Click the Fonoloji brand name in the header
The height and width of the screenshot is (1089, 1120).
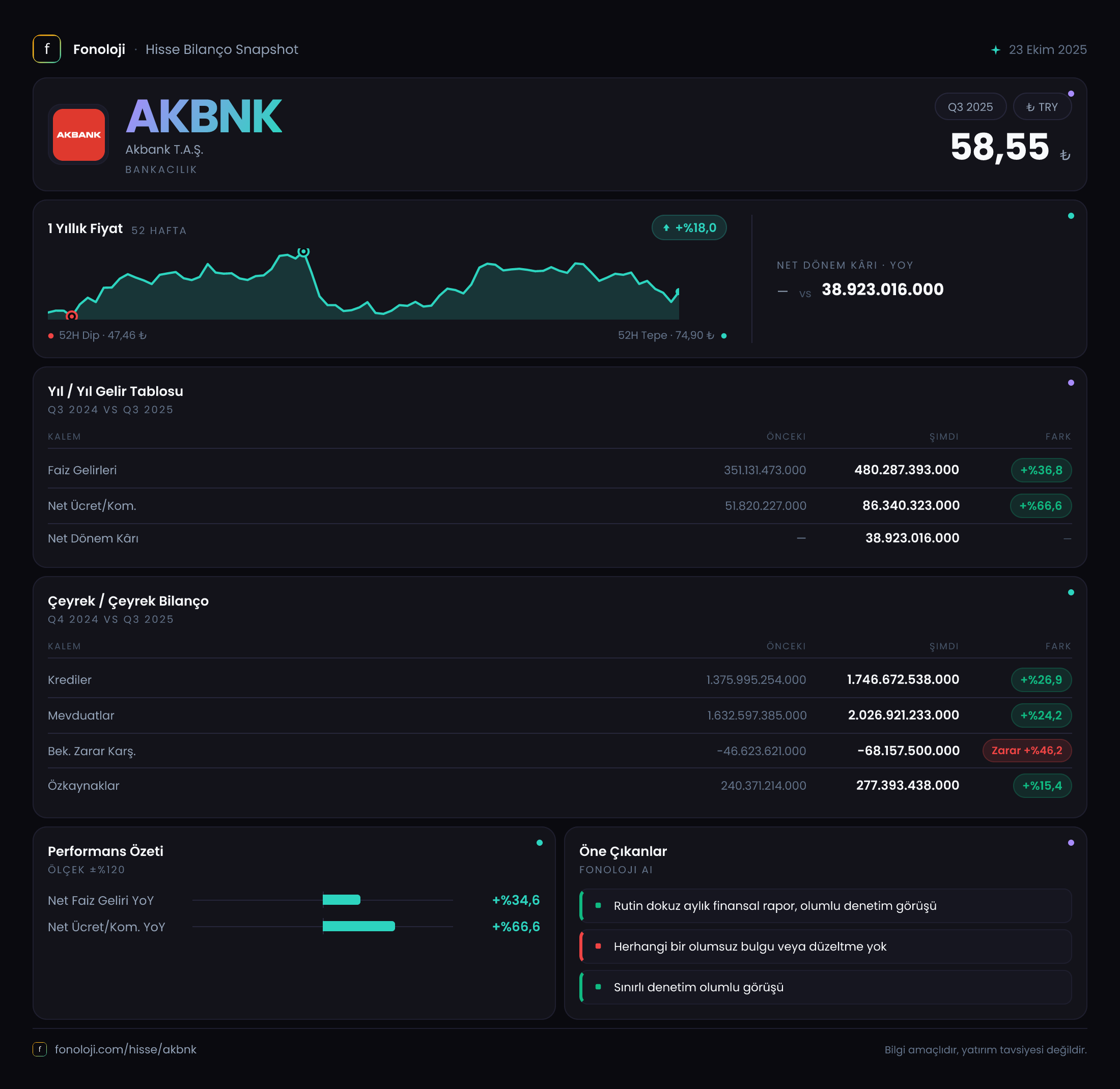(x=99, y=49)
